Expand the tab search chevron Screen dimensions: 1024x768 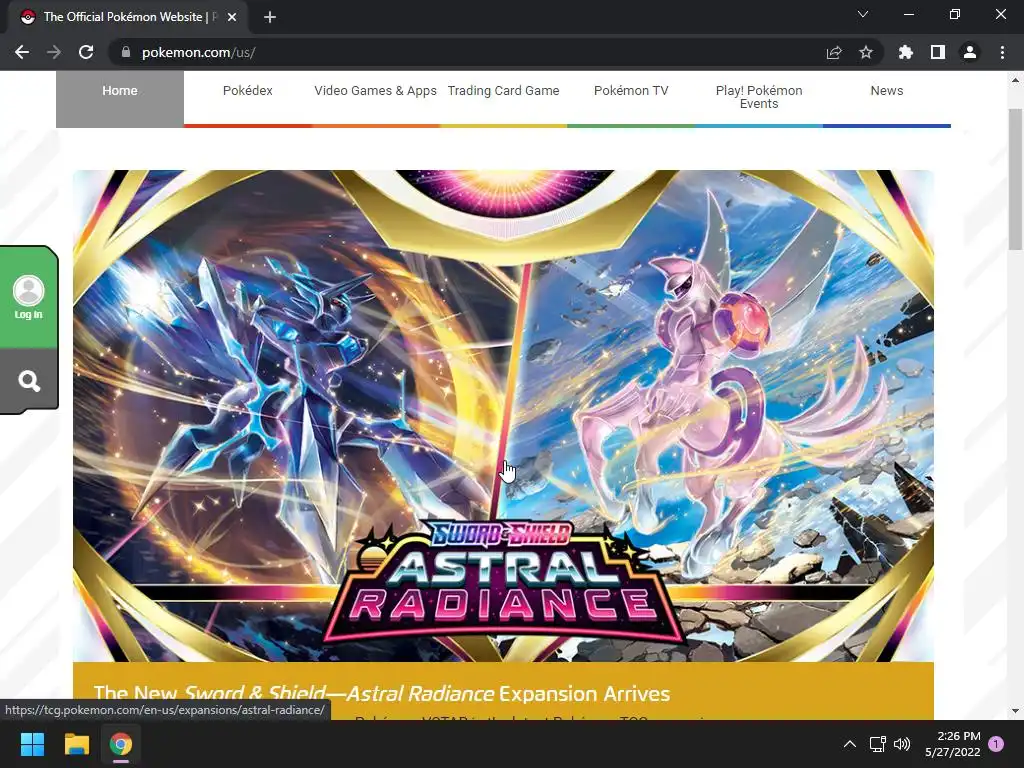click(863, 14)
